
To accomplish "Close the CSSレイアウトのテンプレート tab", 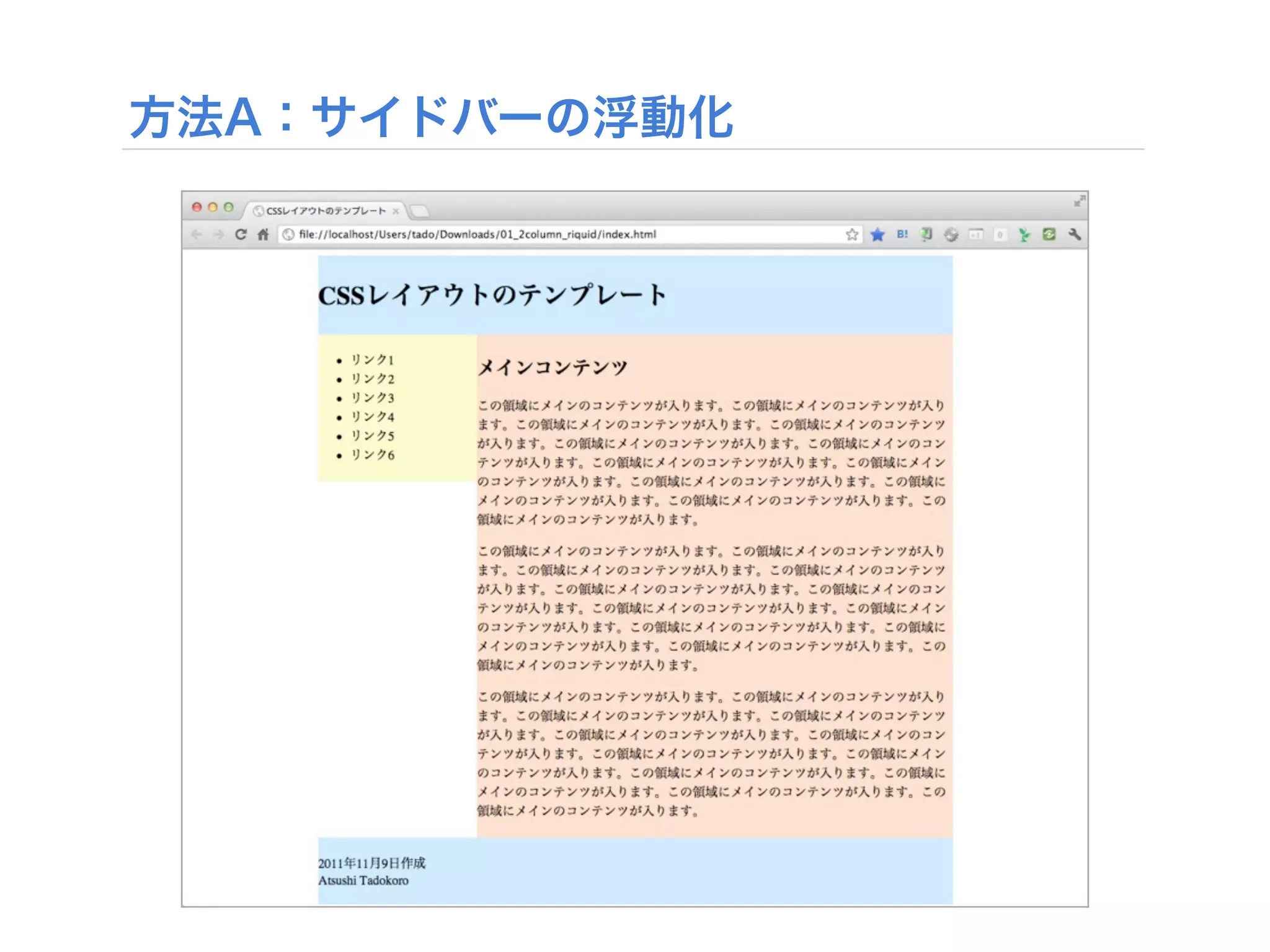I will coord(396,211).
